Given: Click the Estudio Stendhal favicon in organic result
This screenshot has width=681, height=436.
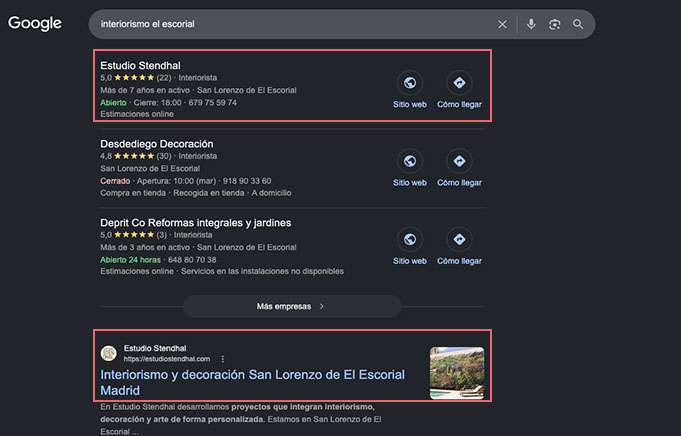Looking at the screenshot, I should tap(109, 353).
